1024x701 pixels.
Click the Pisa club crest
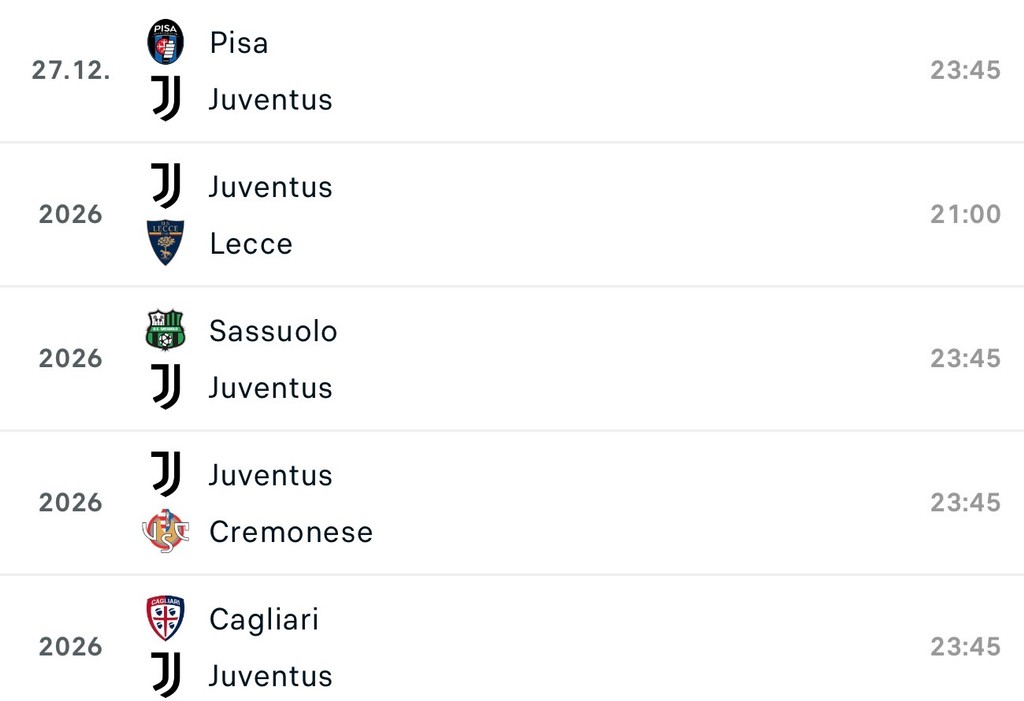point(166,42)
